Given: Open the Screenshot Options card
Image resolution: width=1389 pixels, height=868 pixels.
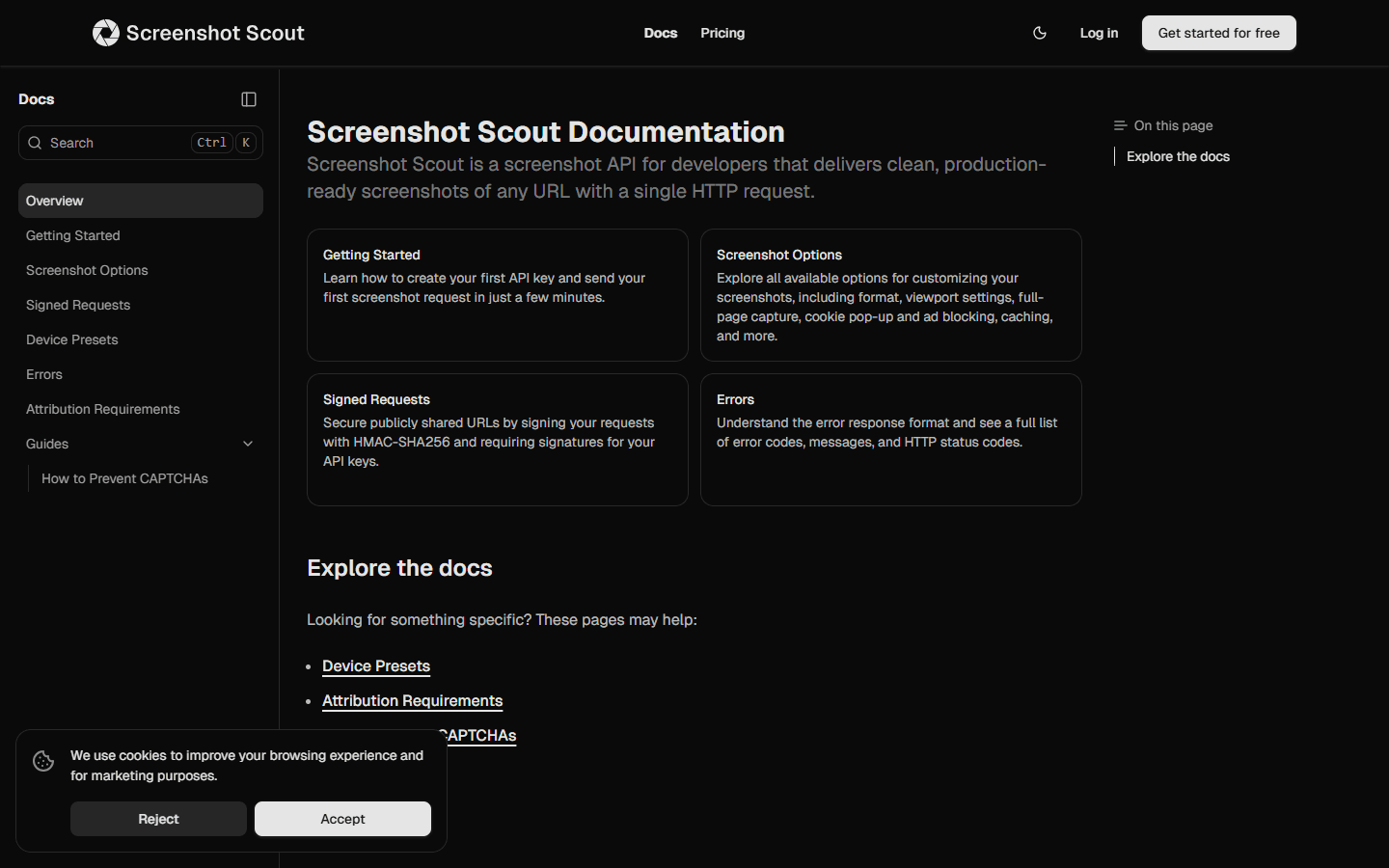Looking at the screenshot, I should [x=890, y=294].
